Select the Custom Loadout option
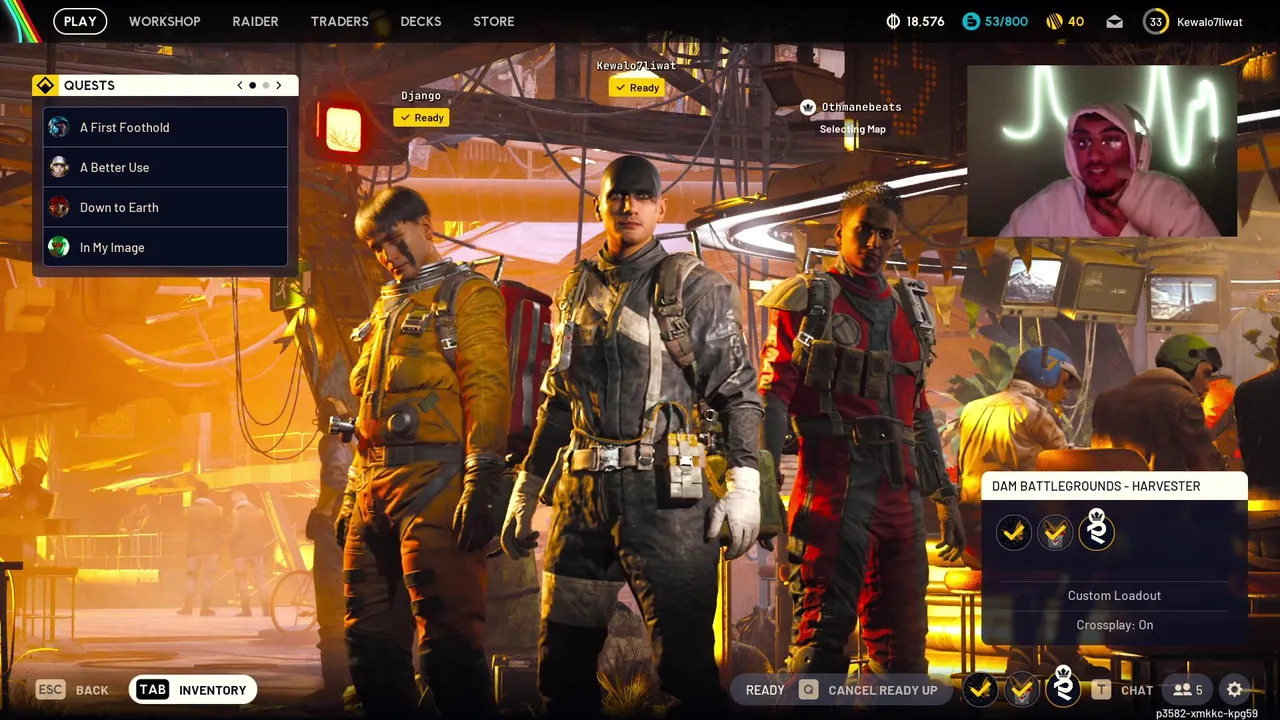This screenshot has width=1280, height=720. tap(1114, 595)
